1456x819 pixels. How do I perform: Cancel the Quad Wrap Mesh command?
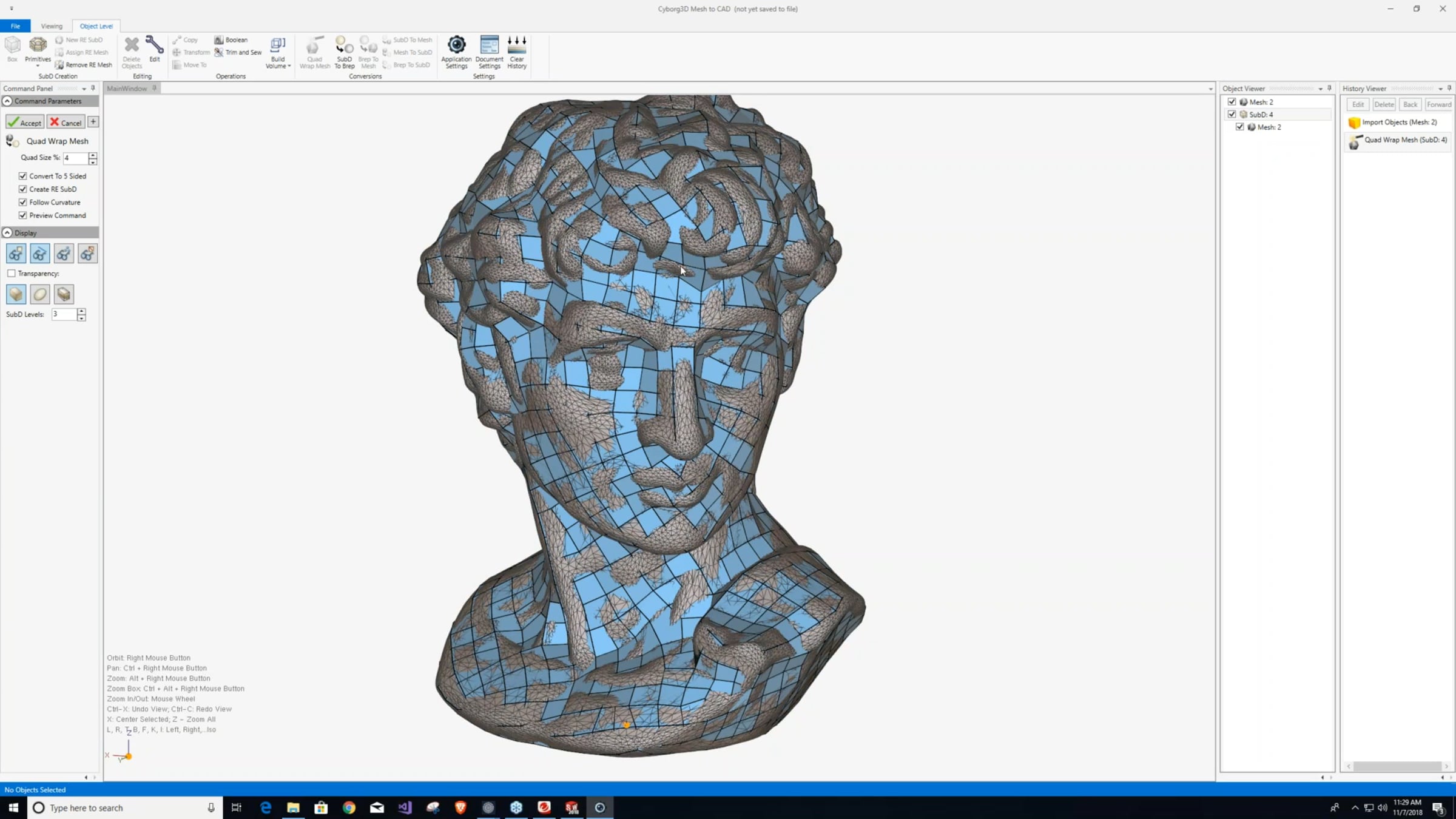pos(66,122)
